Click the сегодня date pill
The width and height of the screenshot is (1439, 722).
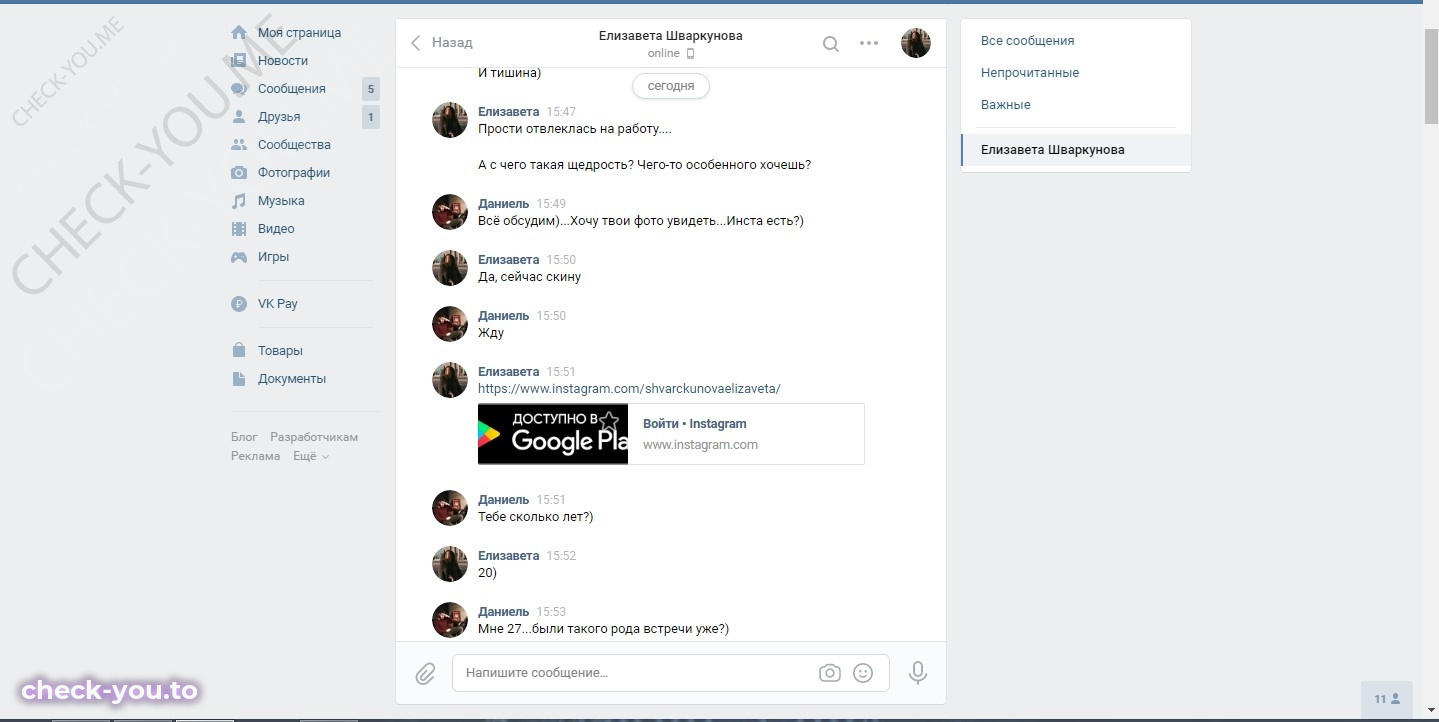(x=671, y=86)
